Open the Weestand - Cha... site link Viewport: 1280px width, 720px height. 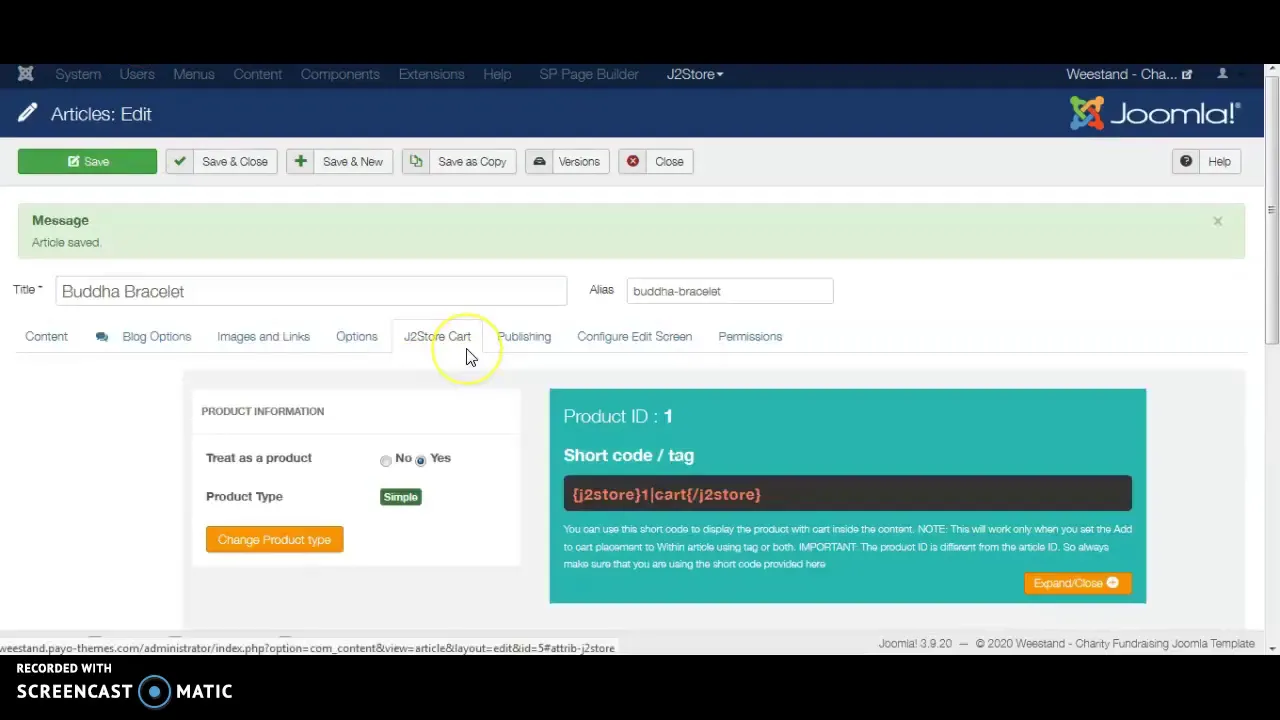tap(1129, 74)
